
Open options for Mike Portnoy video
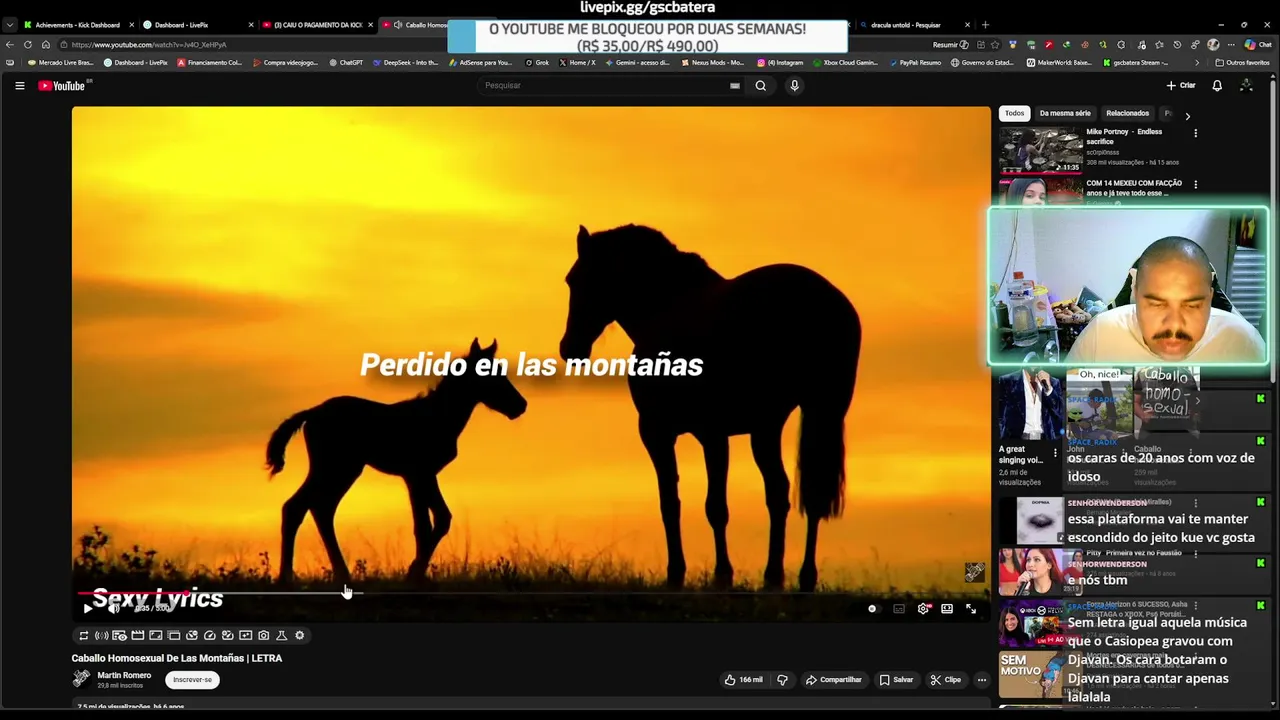point(1195,133)
